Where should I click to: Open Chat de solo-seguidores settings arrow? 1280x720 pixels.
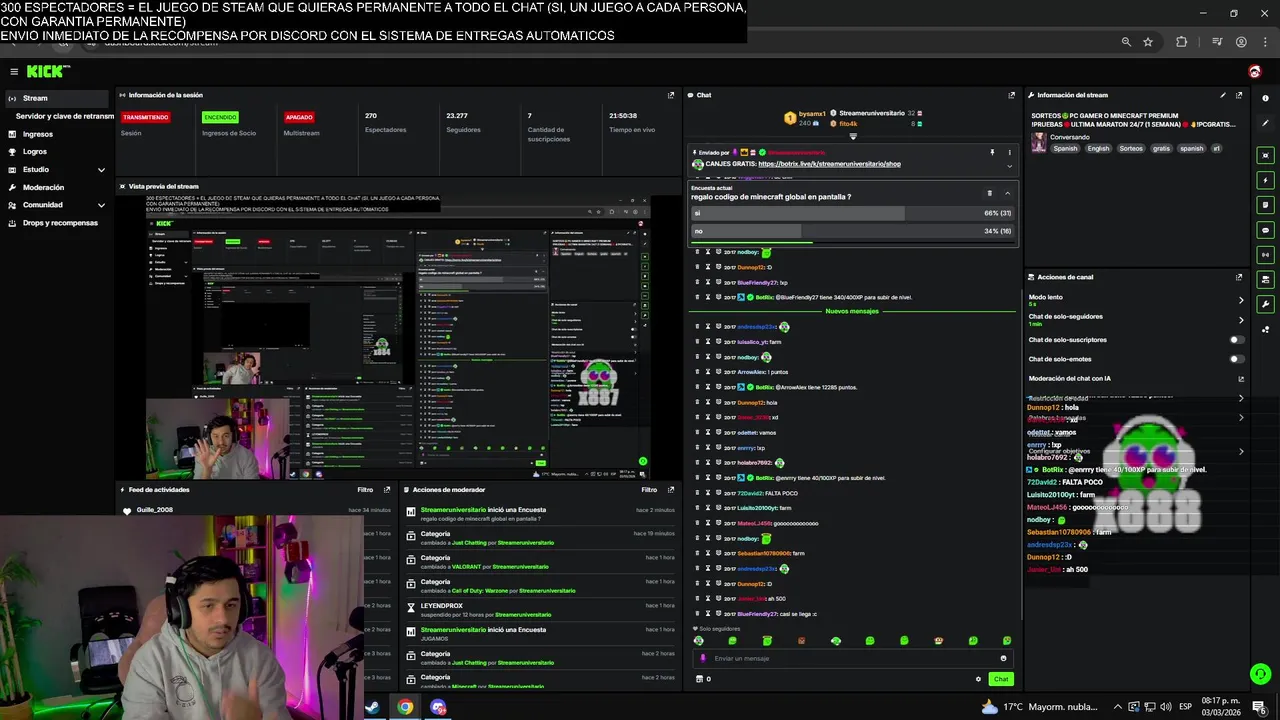[1241, 320]
